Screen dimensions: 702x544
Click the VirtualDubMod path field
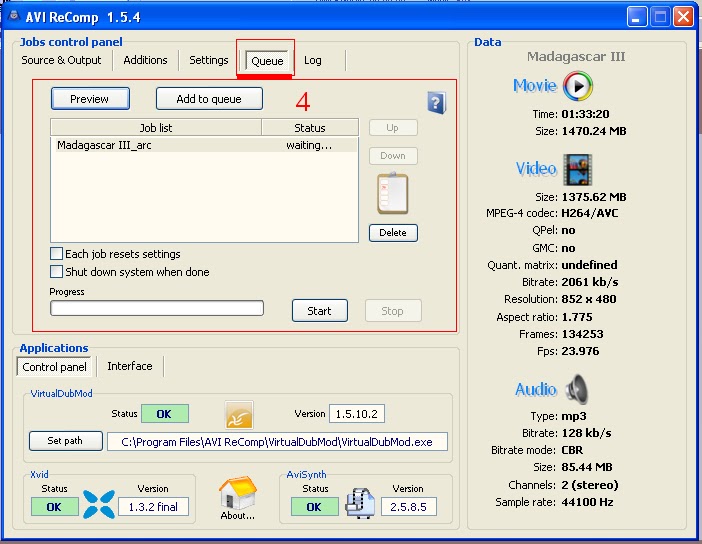[277, 442]
